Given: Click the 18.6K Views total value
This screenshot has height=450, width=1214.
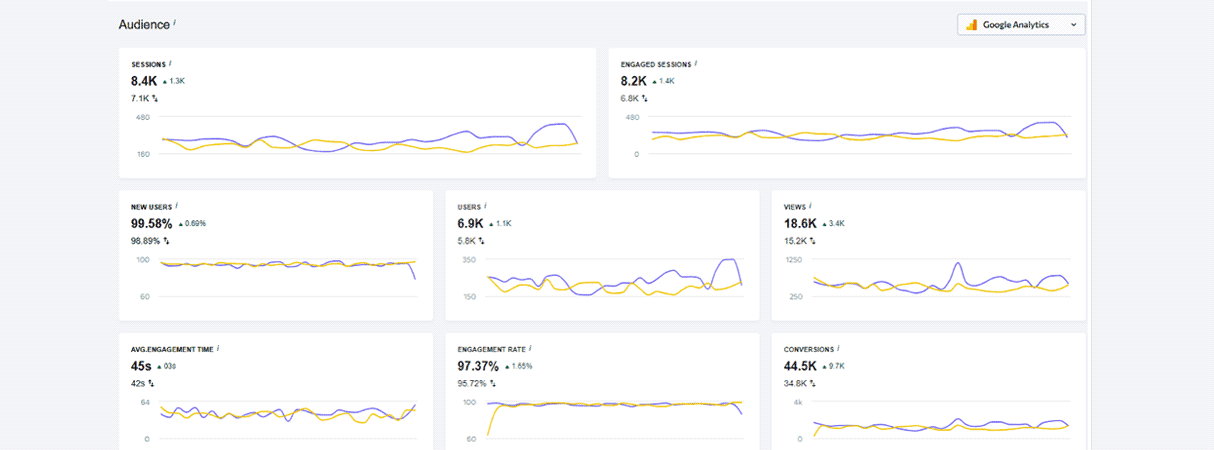Looking at the screenshot, I should point(801,223).
